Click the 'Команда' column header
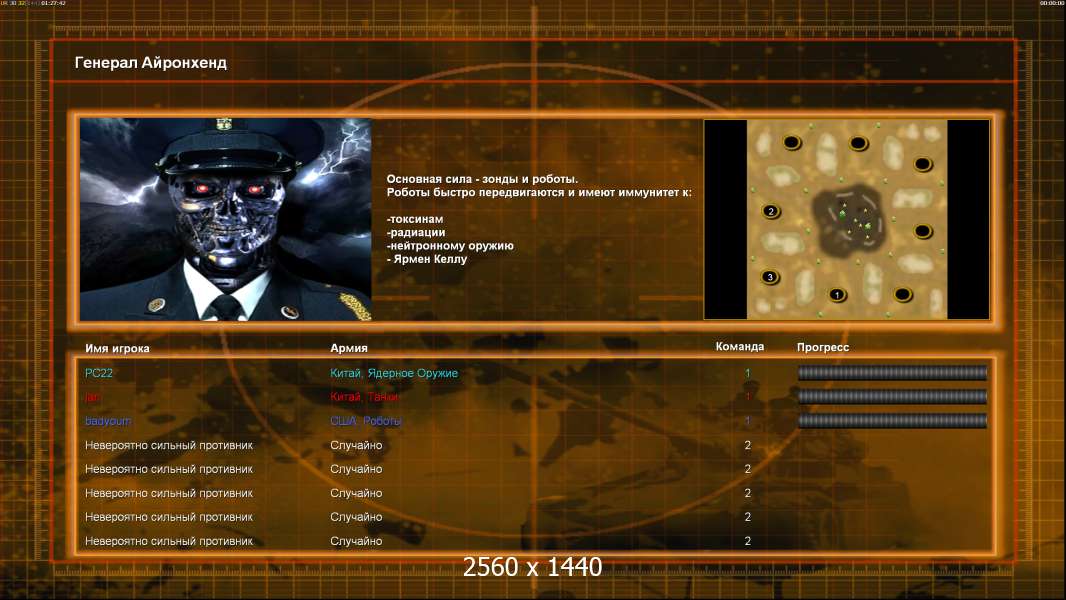Screen dimensions: 1066x600 click(740, 347)
